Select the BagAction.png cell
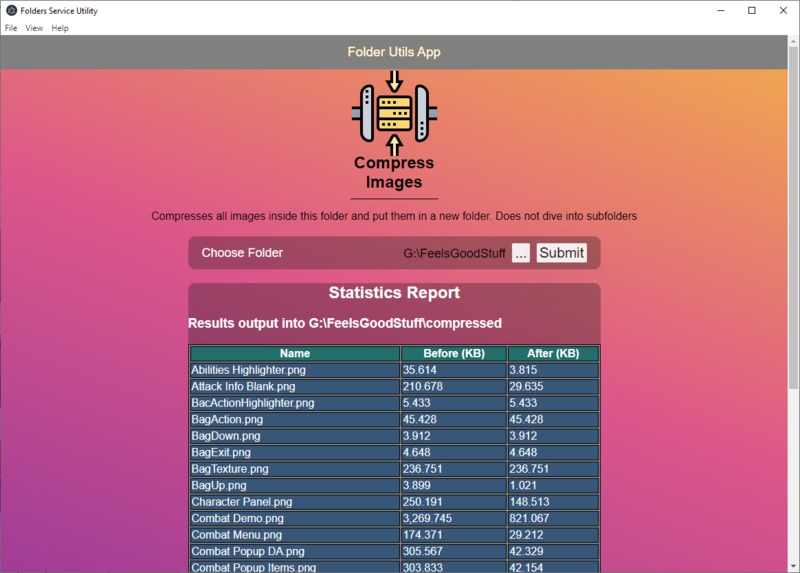 294,419
